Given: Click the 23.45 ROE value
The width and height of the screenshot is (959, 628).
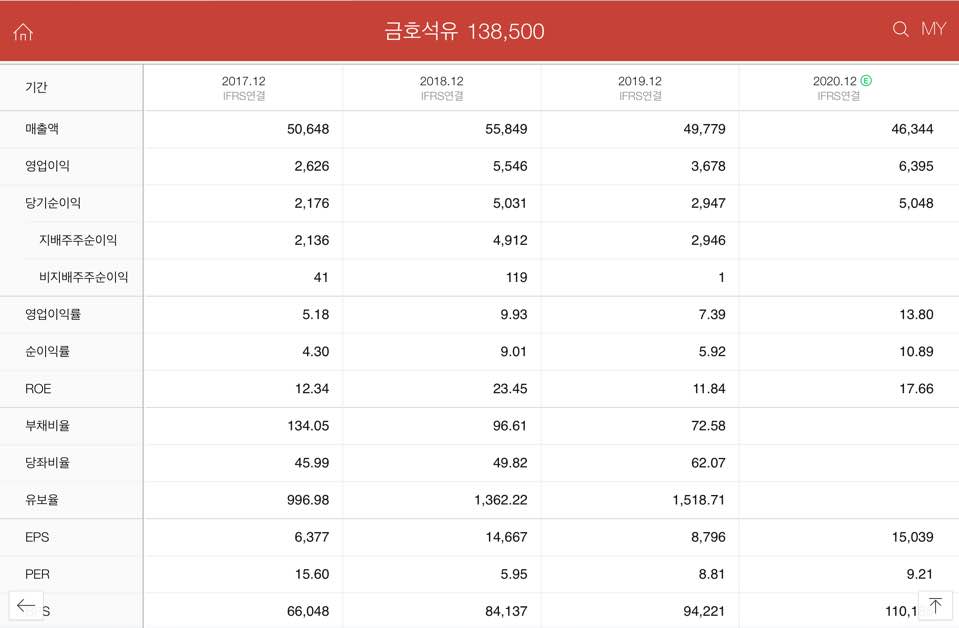Looking at the screenshot, I should (509, 389).
